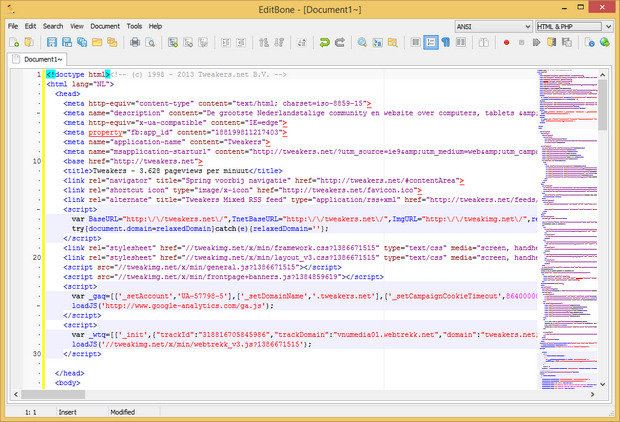
Task: Click the Close All double folder icon
Action: (x=112, y=42)
